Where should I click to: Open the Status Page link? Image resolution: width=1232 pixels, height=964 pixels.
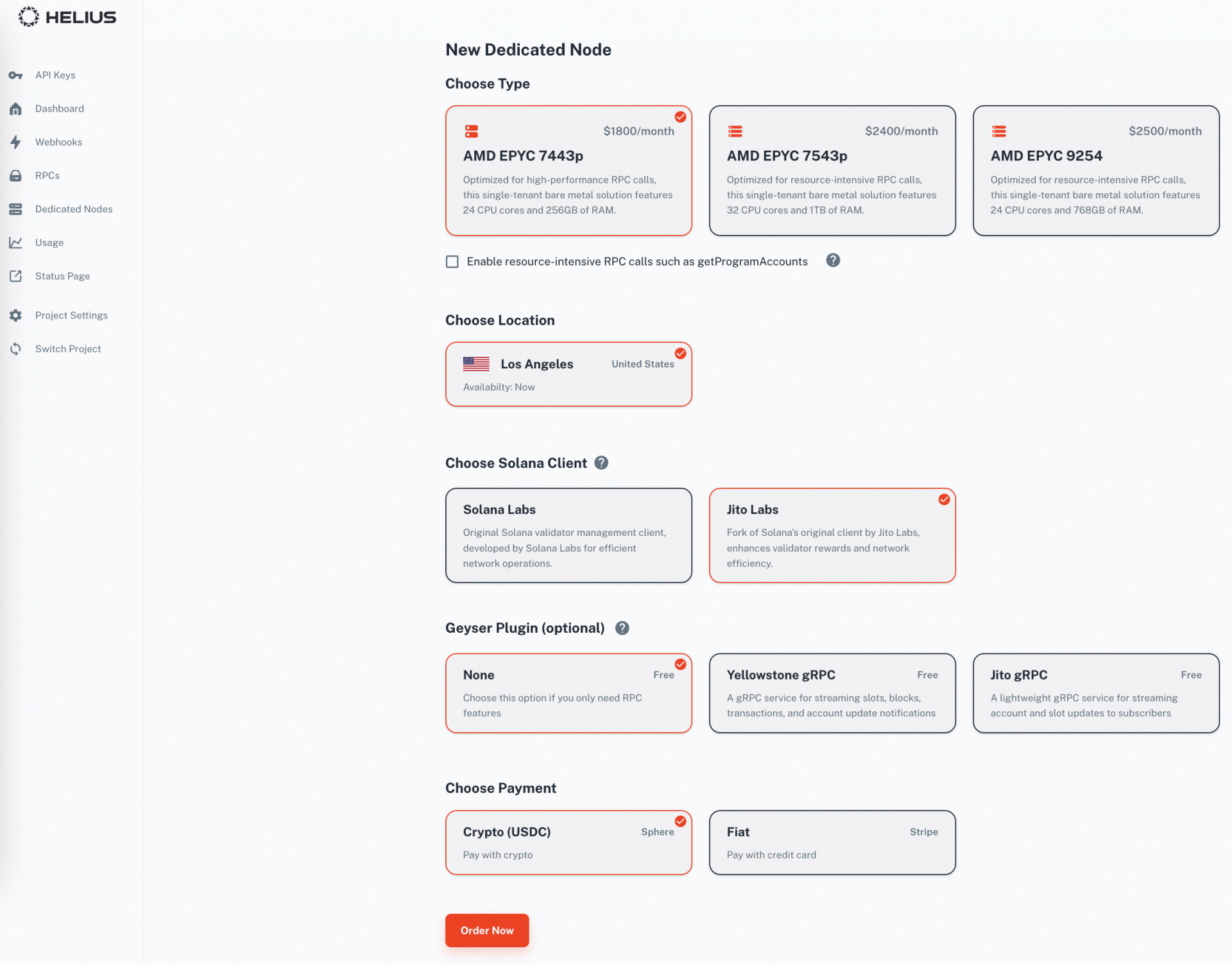pyautogui.click(x=62, y=276)
